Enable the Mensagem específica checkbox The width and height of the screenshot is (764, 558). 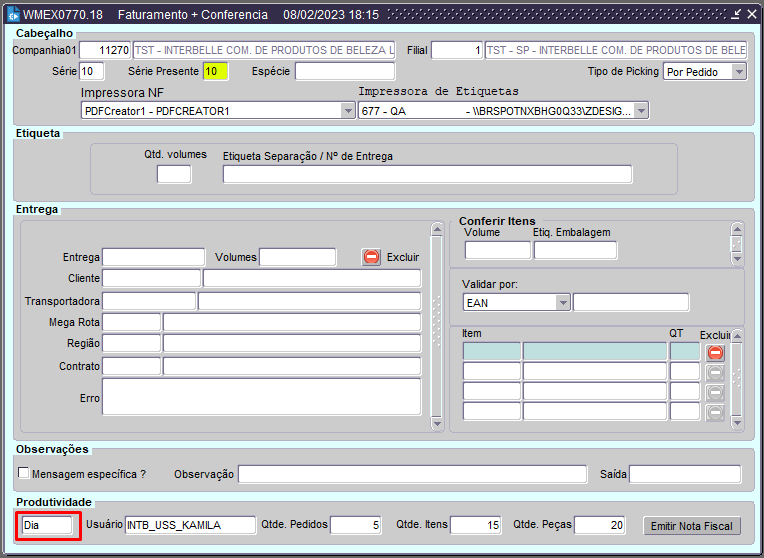coord(24,474)
